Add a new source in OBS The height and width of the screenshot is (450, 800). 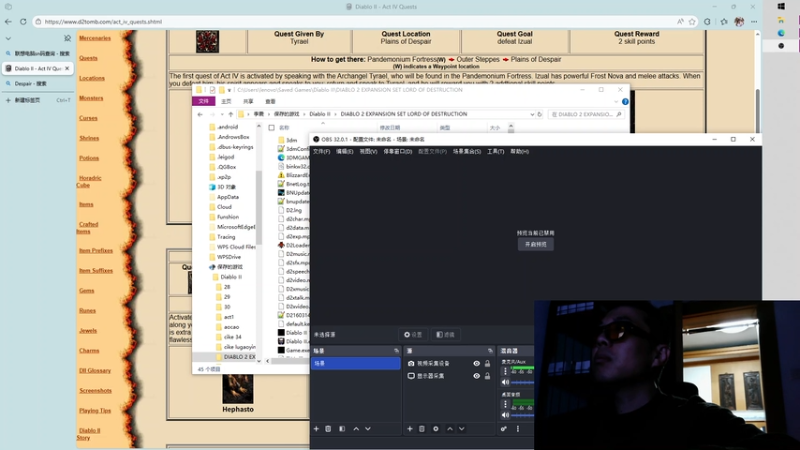410,429
